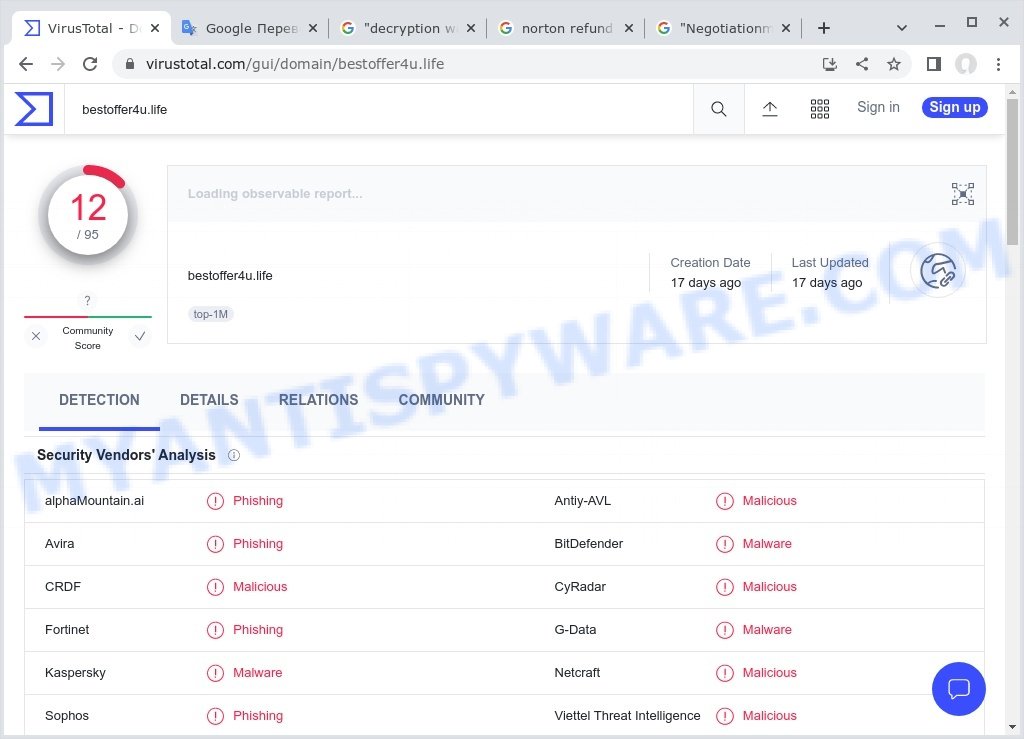Click the 12 / 95 detection score gauge

pos(88,214)
